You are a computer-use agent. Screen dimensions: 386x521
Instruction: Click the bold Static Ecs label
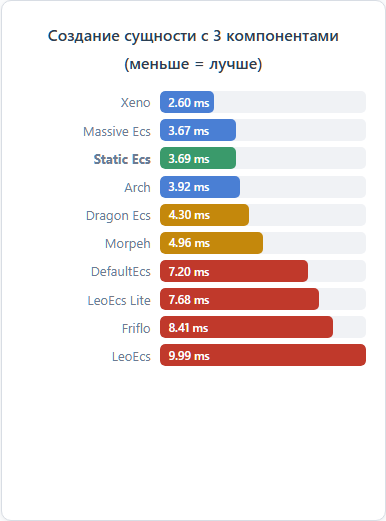coord(122,159)
